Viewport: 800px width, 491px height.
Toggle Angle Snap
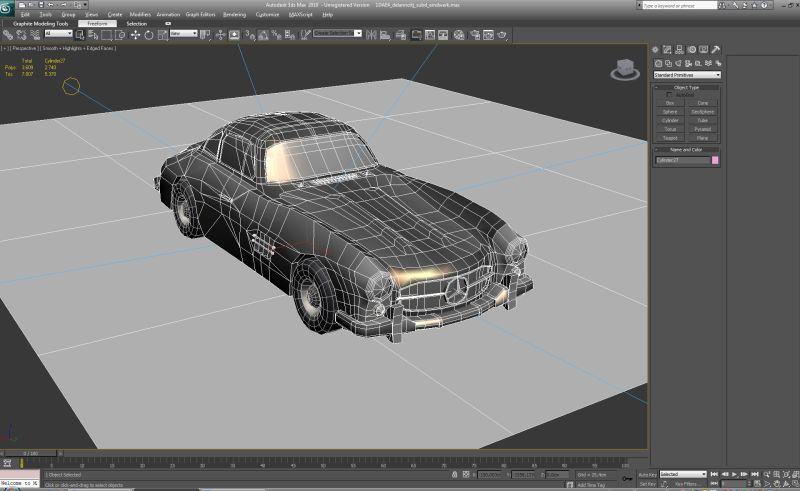click(263, 35)
